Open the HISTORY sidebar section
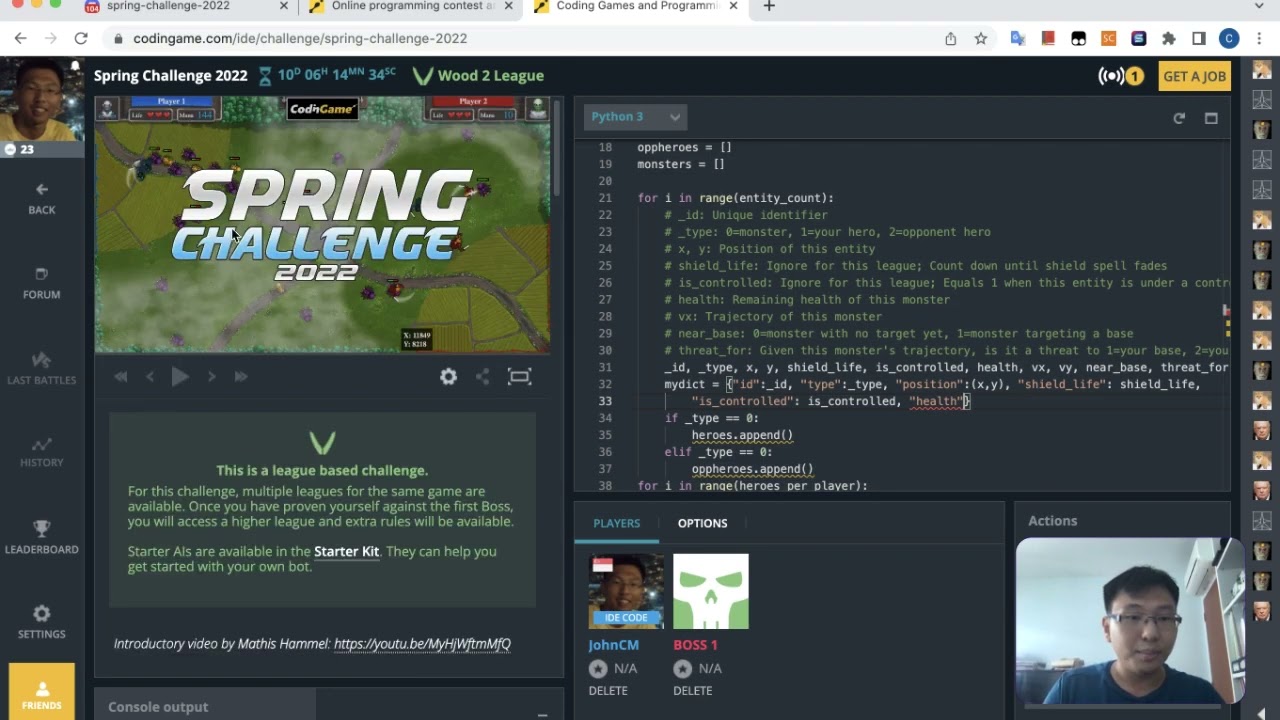Viewport: 1280px width, 720px height. [42, 452]
